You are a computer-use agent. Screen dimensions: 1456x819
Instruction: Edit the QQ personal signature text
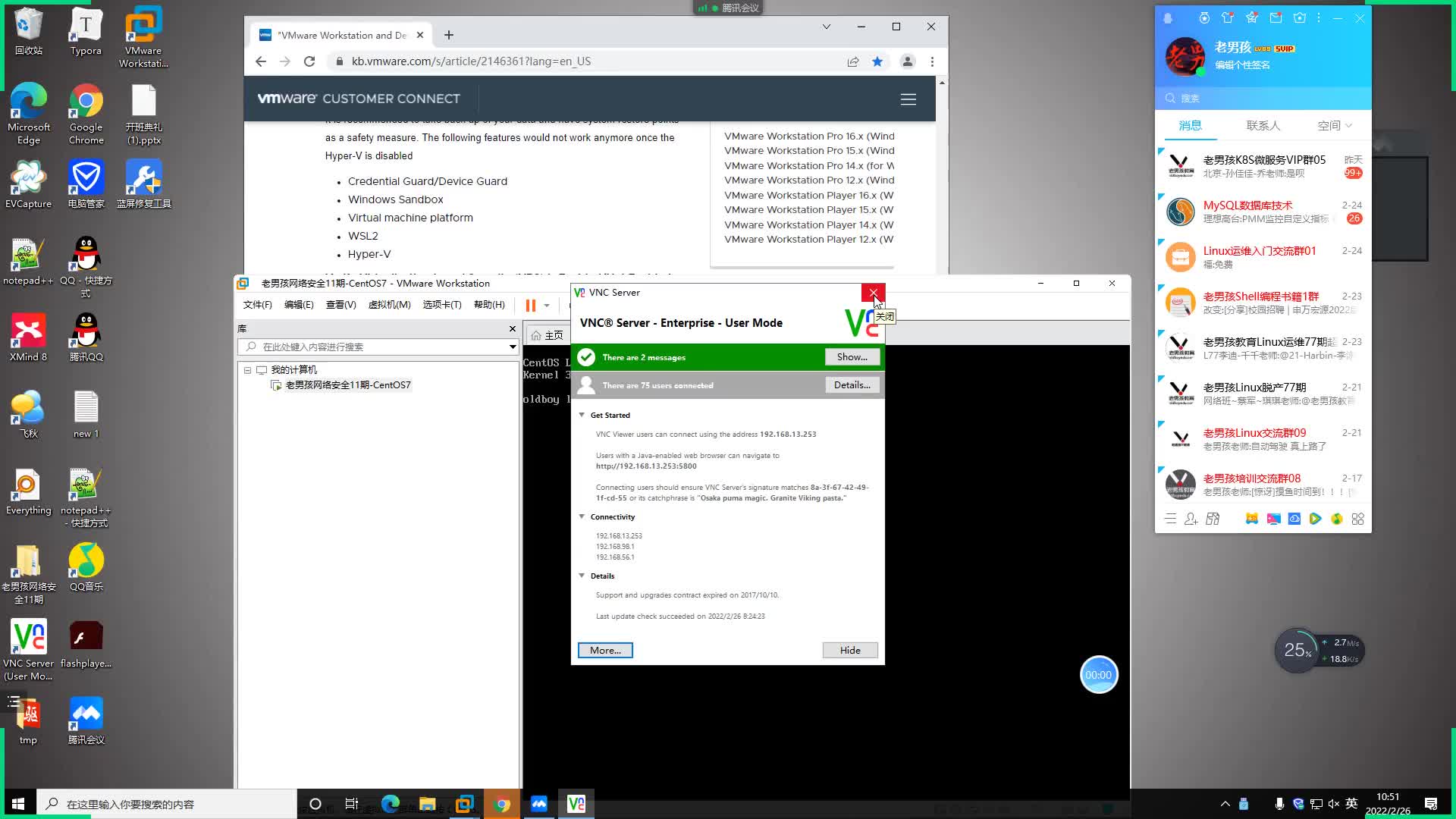click(1242, 65)
